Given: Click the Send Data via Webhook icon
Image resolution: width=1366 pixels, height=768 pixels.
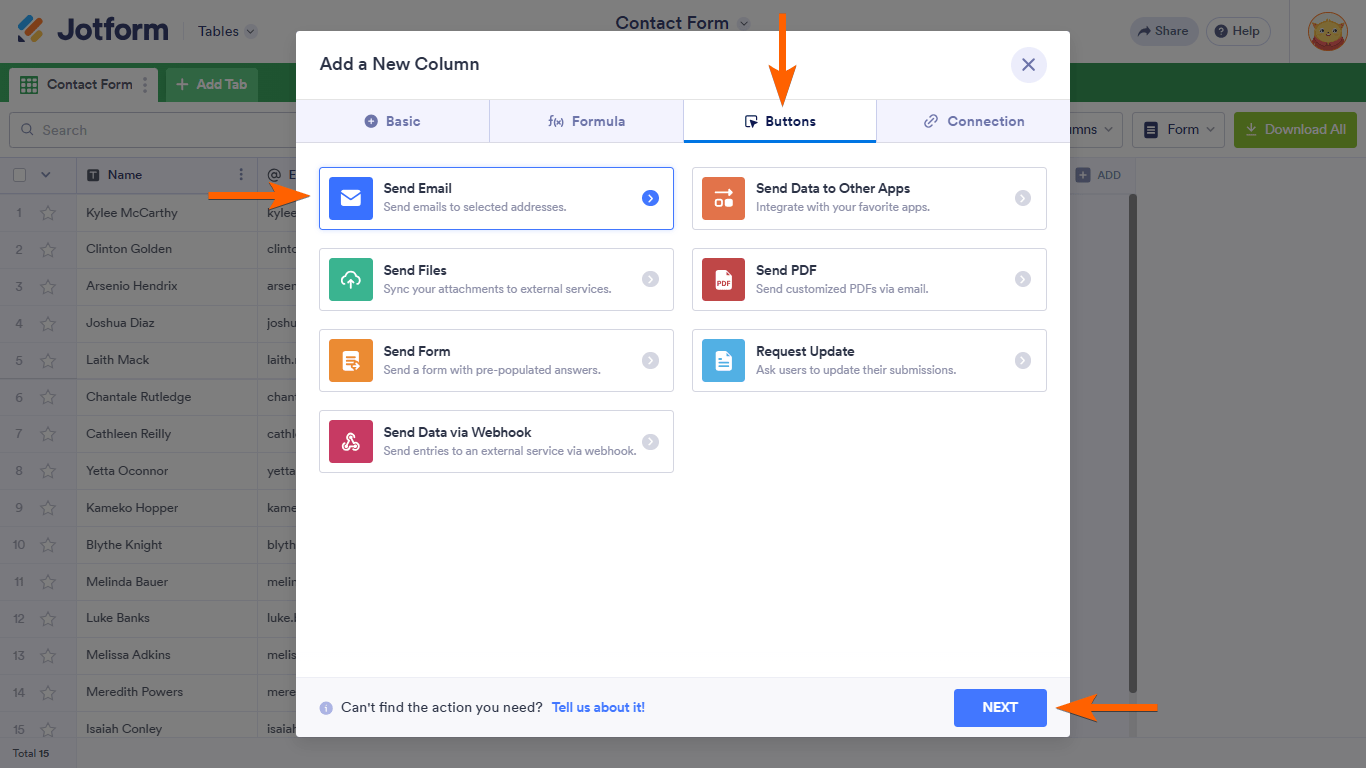Looking at the screenshot, I should (350, 442).
